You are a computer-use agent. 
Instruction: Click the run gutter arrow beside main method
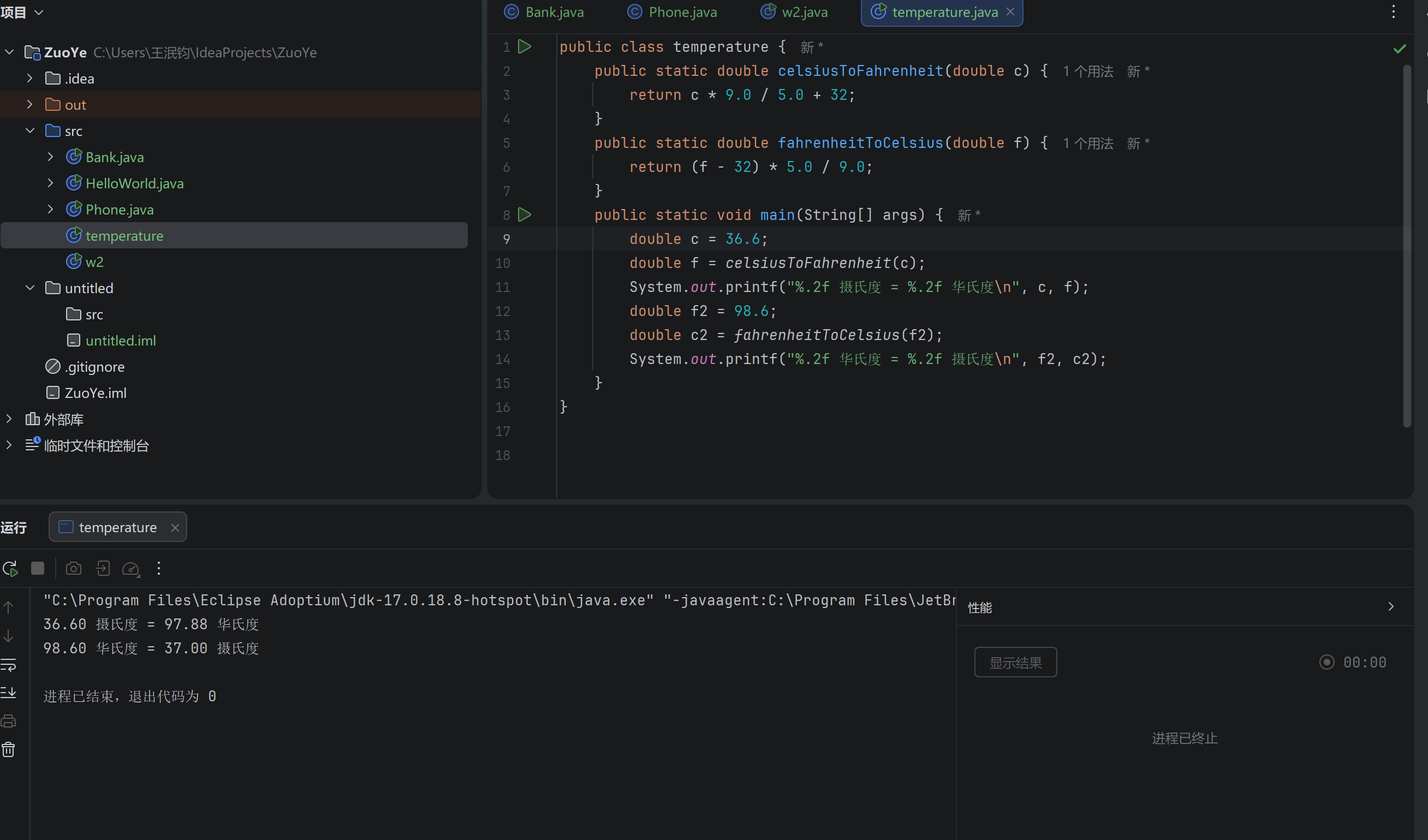point(525,215)
